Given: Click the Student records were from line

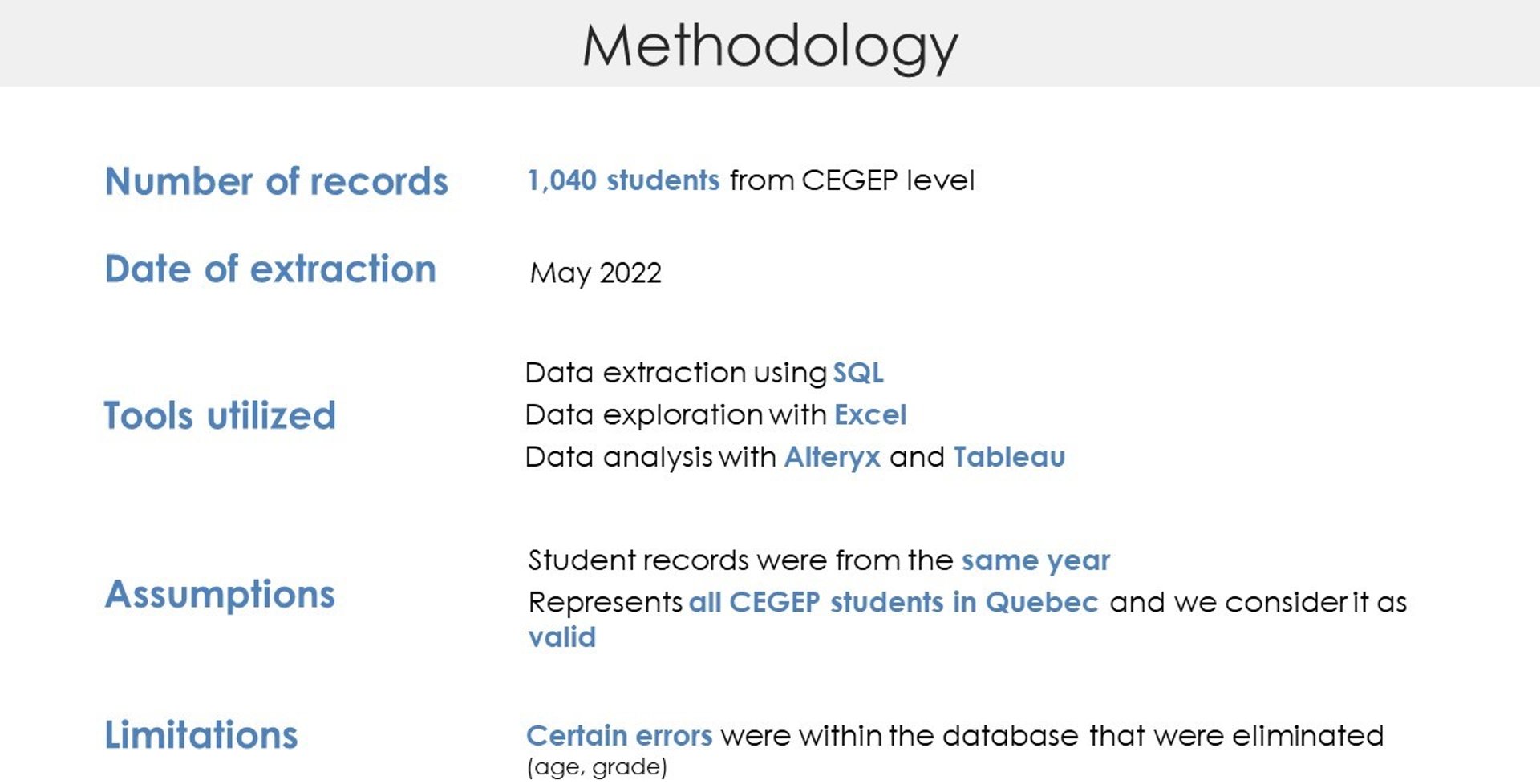Looking at the screenshot, I should (819, 560).
